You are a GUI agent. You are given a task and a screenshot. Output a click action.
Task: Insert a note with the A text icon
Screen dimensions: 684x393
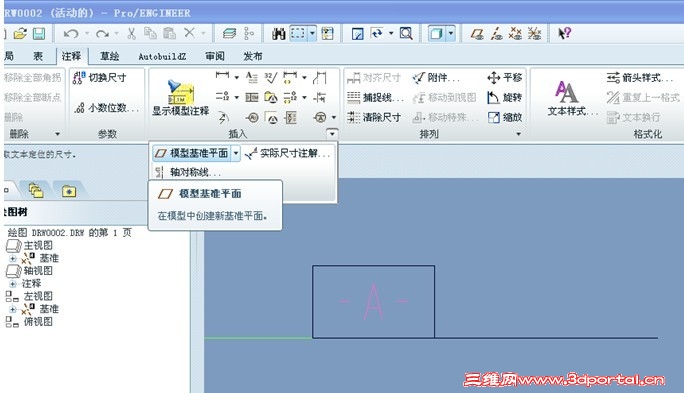(252, 77)
